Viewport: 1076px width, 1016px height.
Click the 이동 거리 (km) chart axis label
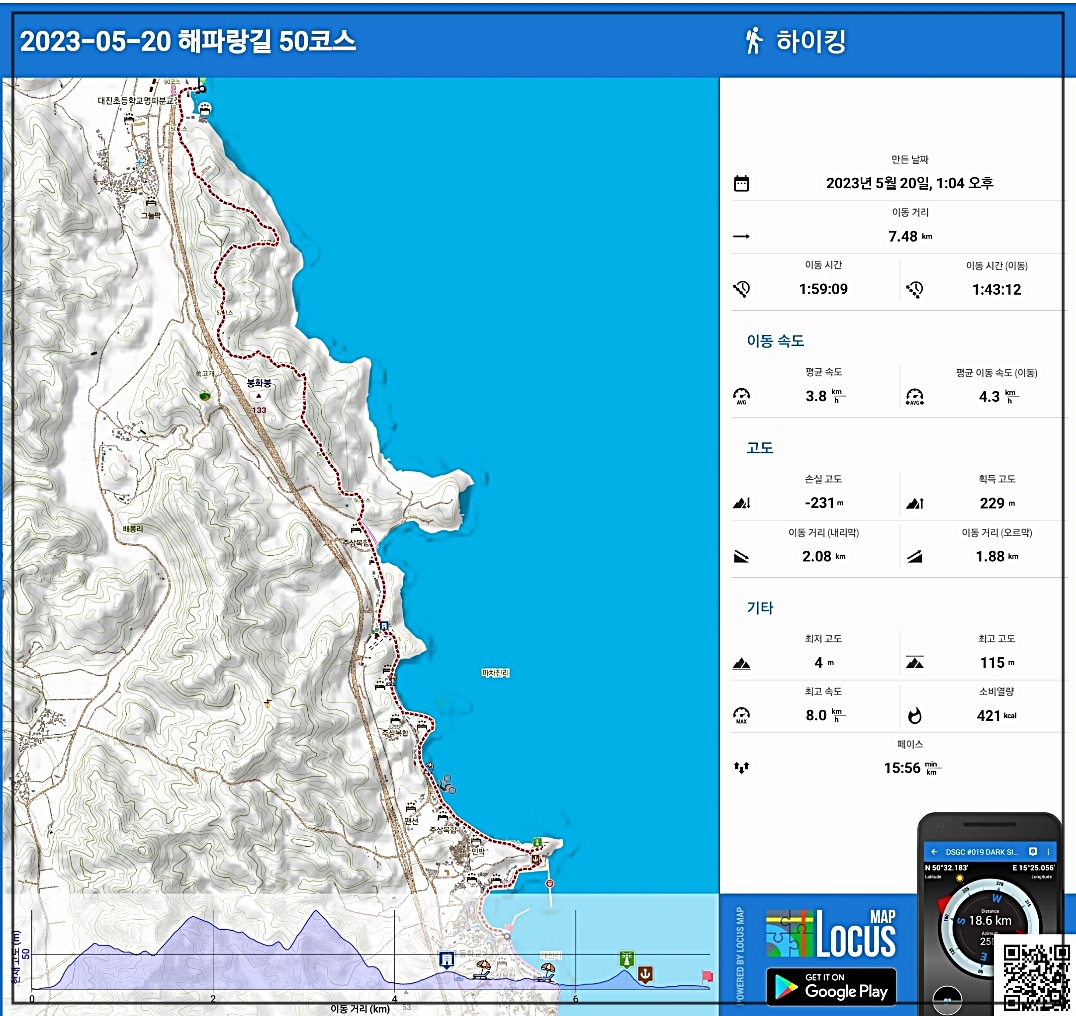(360, 1008)
